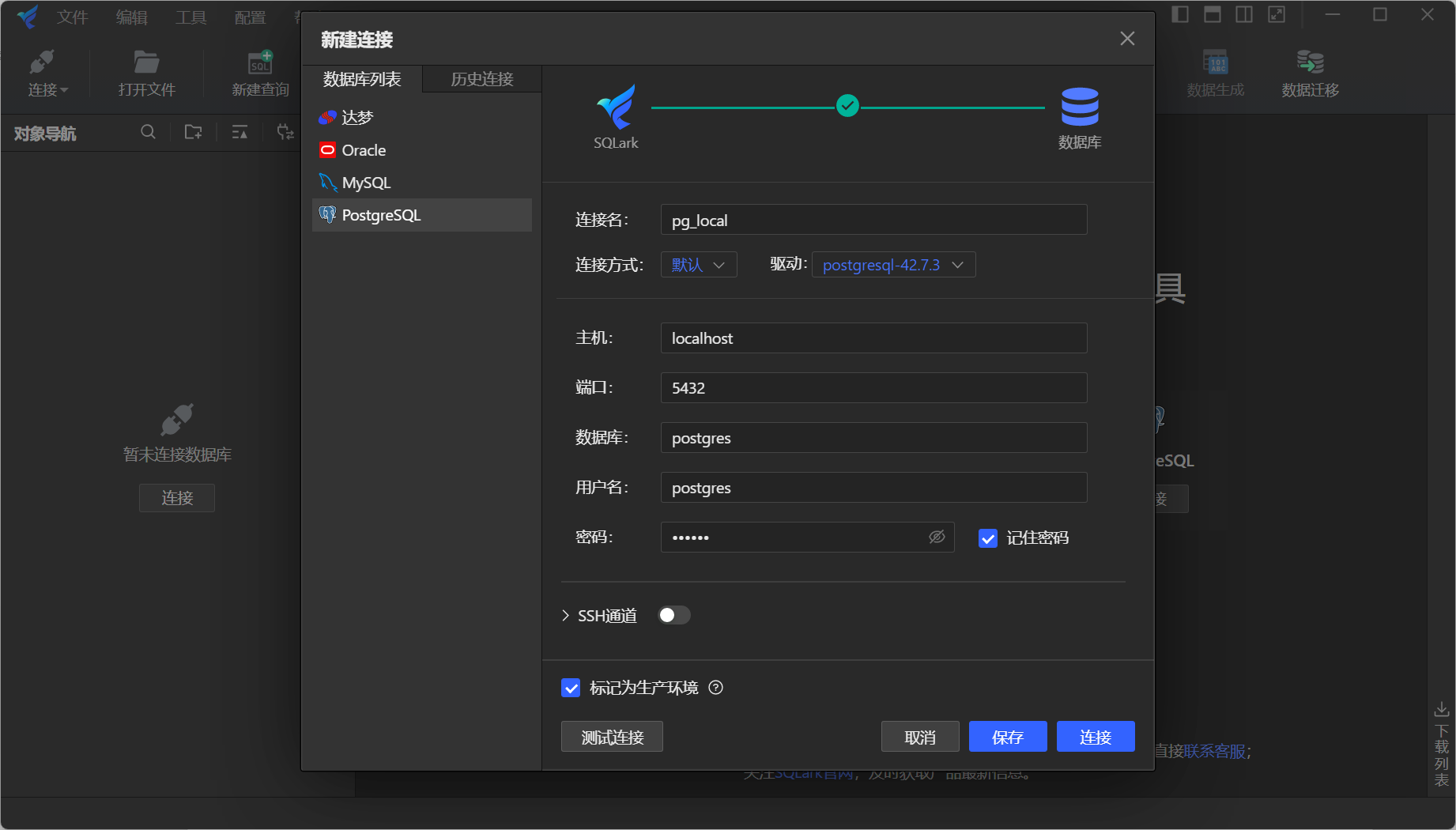This screenshot has height=830, width=1456.
Task: Click the locate object icon in 对象导航
Action: [x=285, y=132]
